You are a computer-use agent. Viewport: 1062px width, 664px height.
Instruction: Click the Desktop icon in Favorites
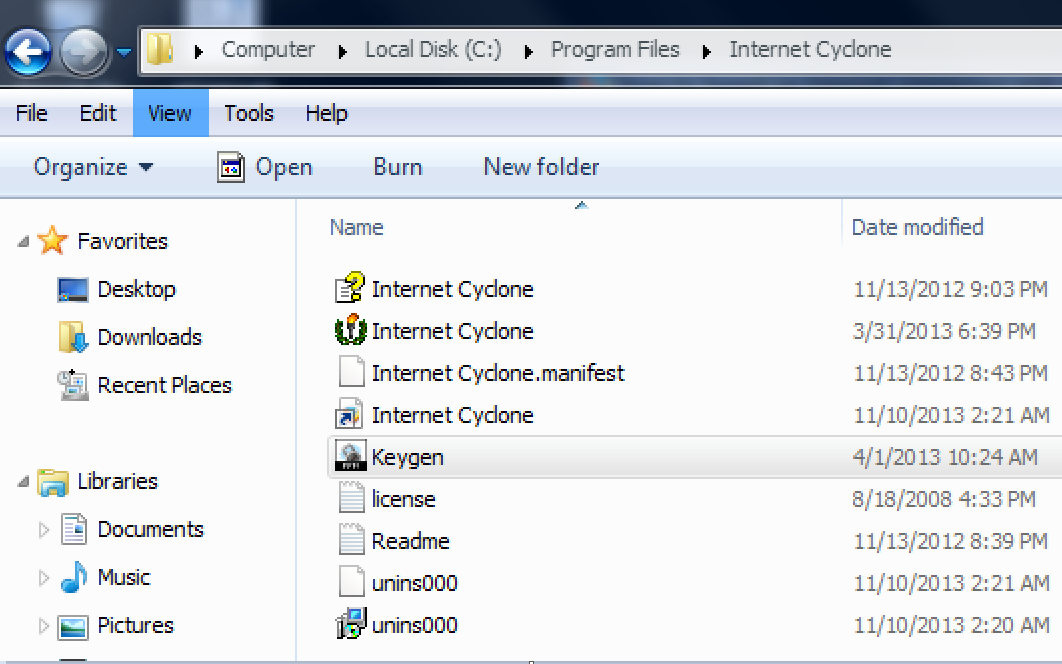(x=72, y=290)
